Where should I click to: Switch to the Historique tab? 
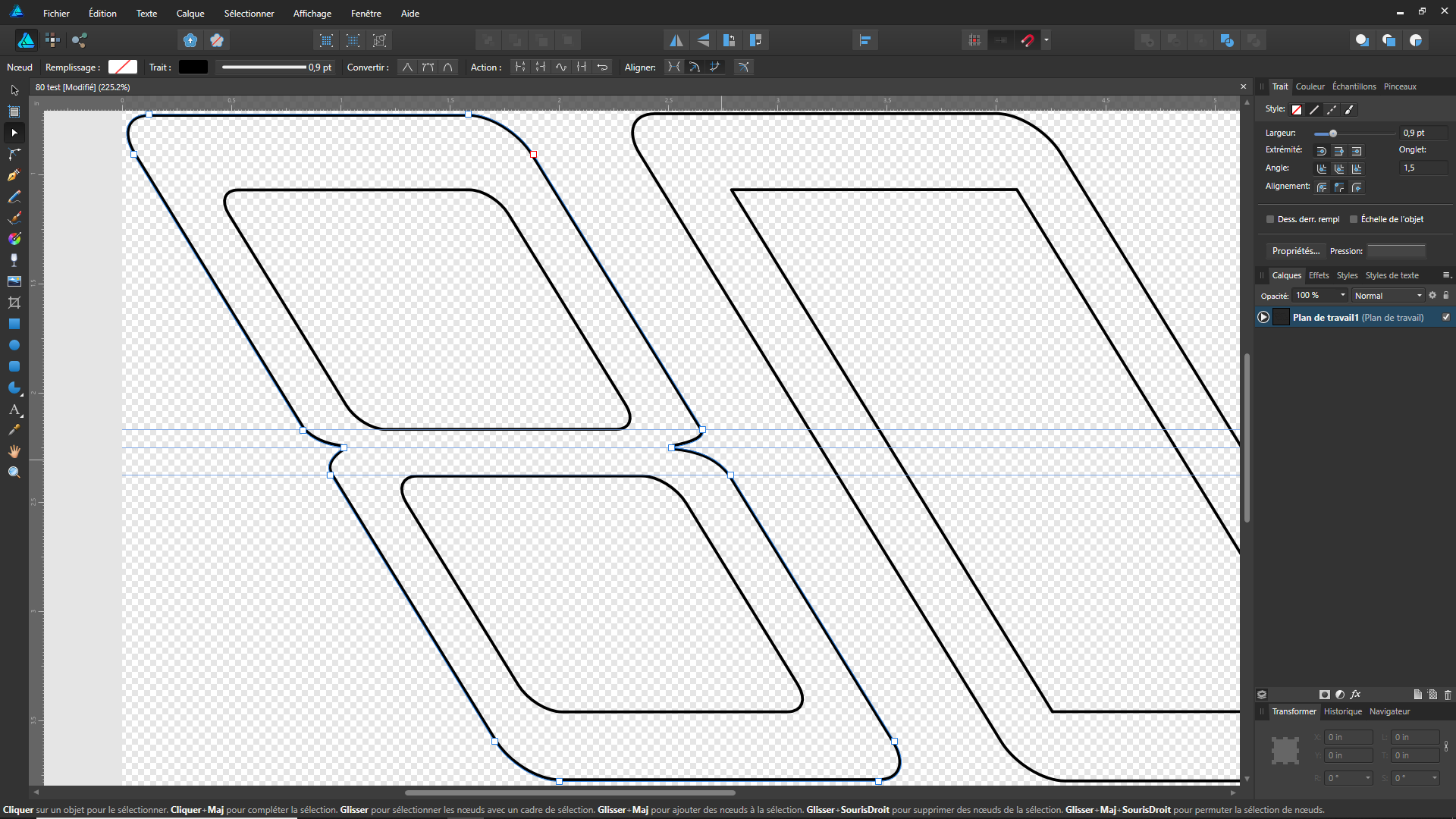tap(1342, 711)
